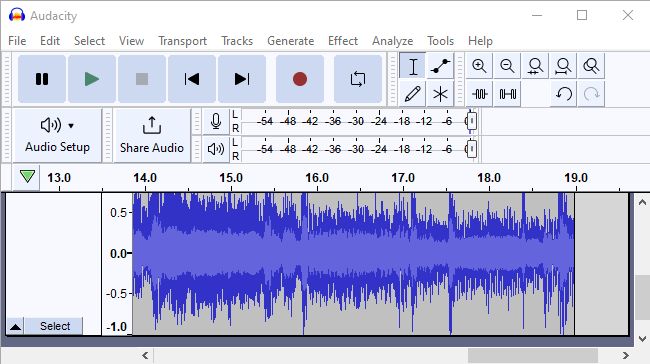Click the speaker playback meter icon

click(x=216, y=149)
